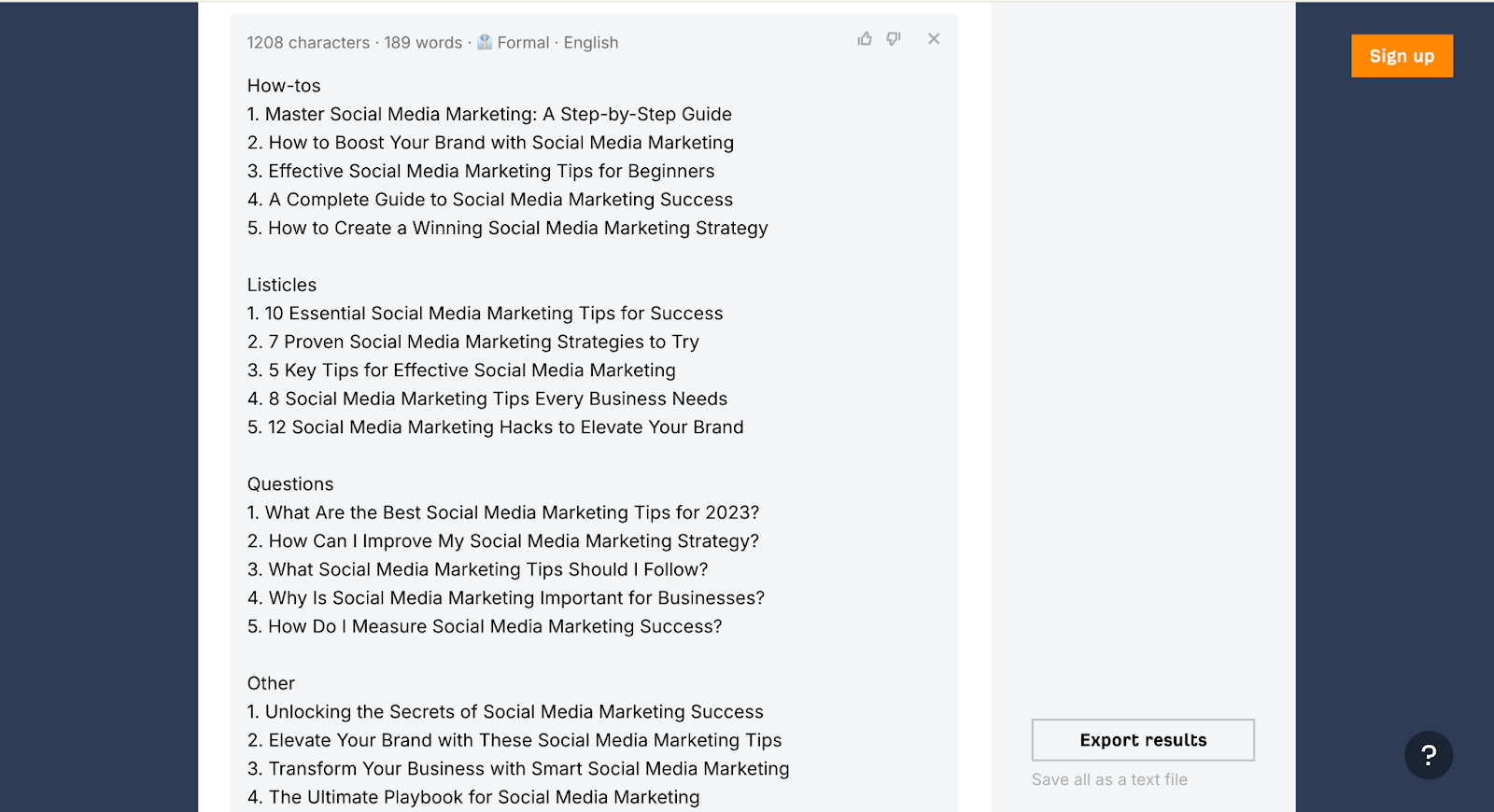This screenshot has height=812, width=1494.
Task: Open the help question mark button
Action: (1429, 755)
